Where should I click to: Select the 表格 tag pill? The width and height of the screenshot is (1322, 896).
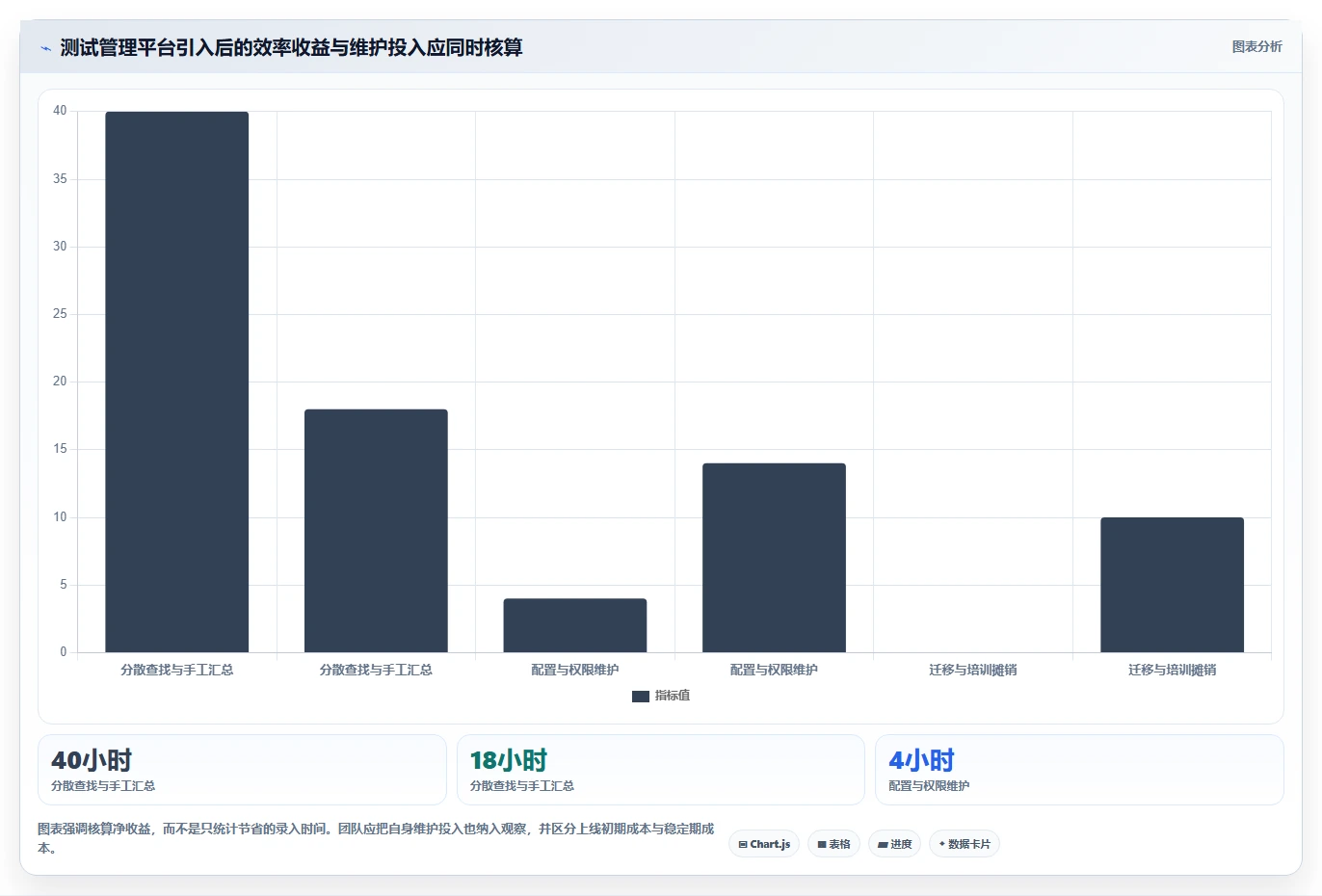click(x=833, y=844)
